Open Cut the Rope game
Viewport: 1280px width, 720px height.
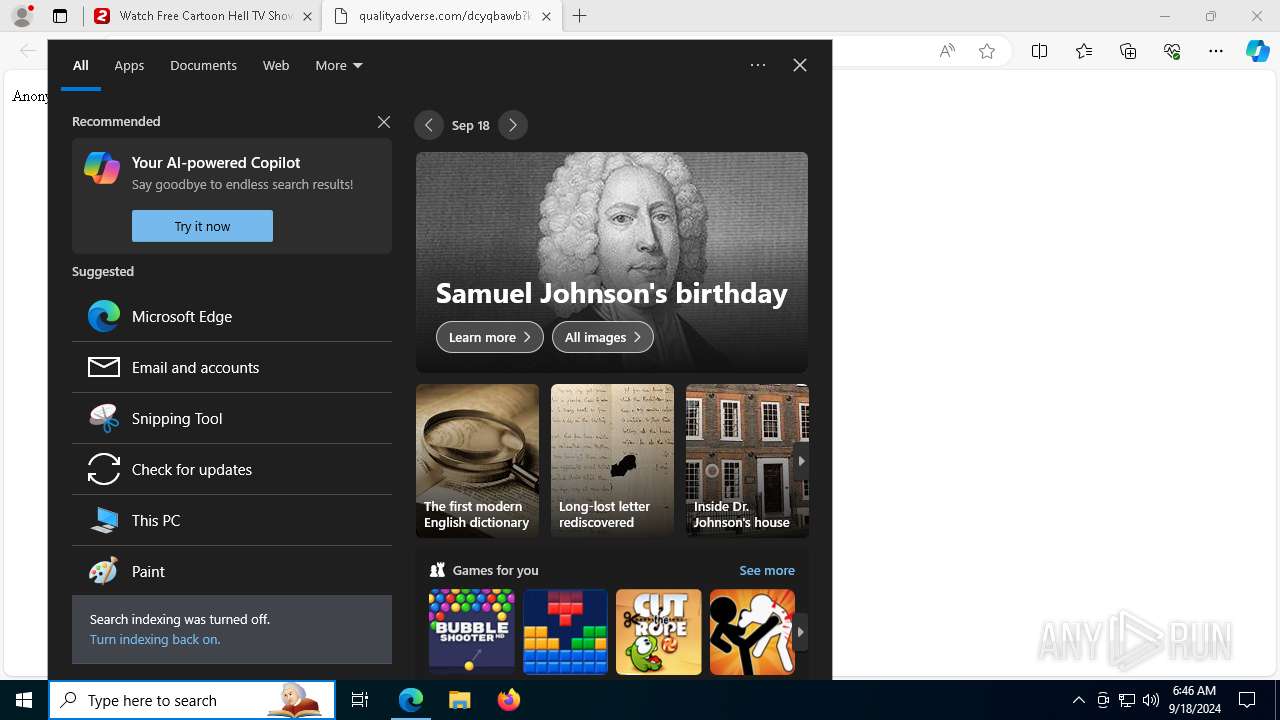[x=659, y=631]
